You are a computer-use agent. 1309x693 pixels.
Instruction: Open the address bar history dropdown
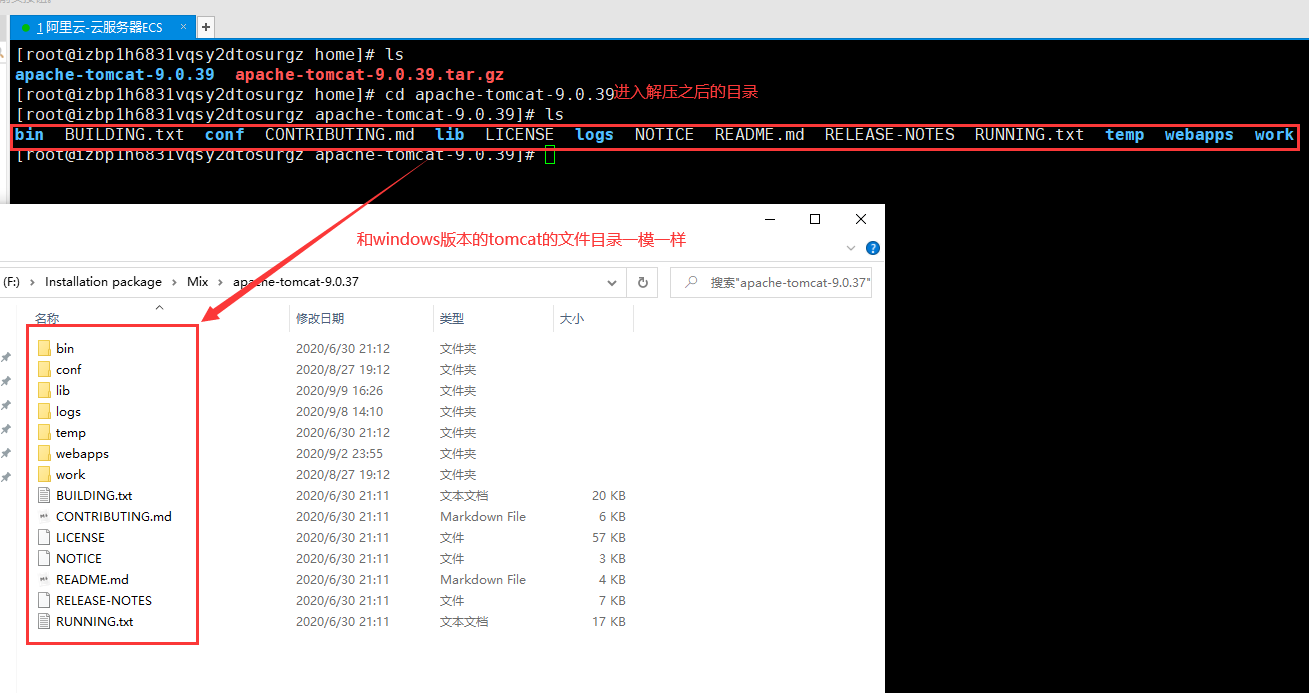613,282
